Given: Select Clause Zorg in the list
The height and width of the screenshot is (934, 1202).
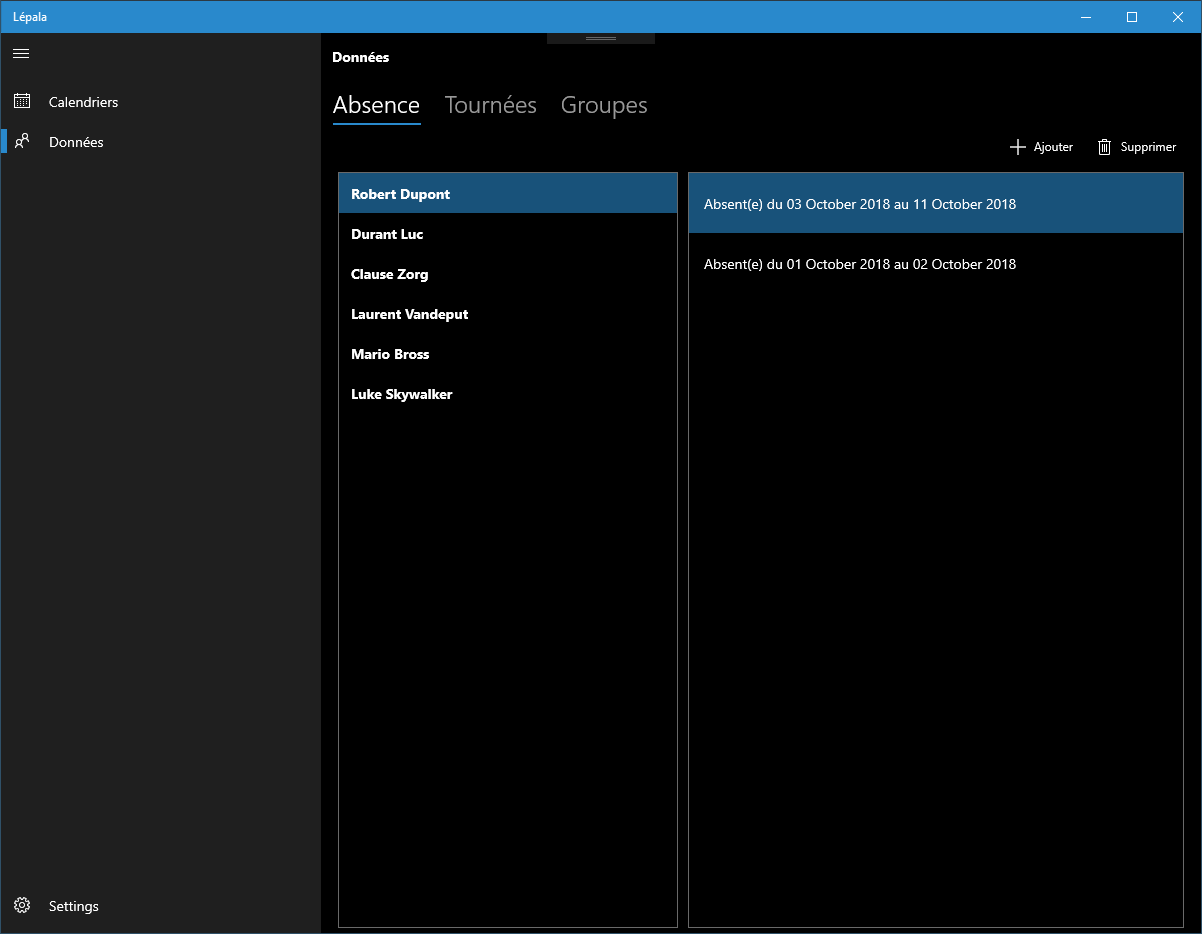Looking at the screenshot, I should tap(508, 274).
